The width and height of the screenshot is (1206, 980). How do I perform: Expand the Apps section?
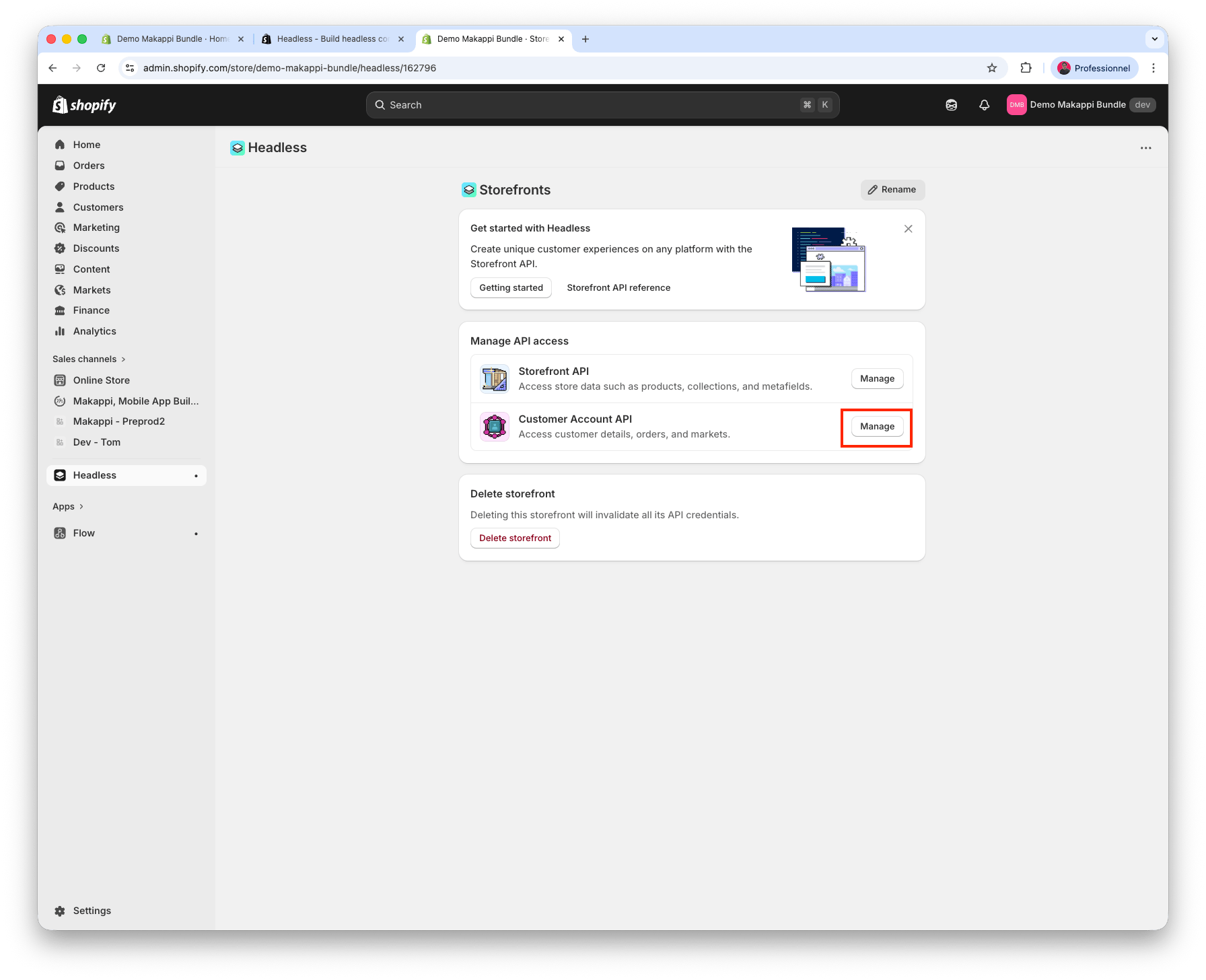[x=68, y=507]
